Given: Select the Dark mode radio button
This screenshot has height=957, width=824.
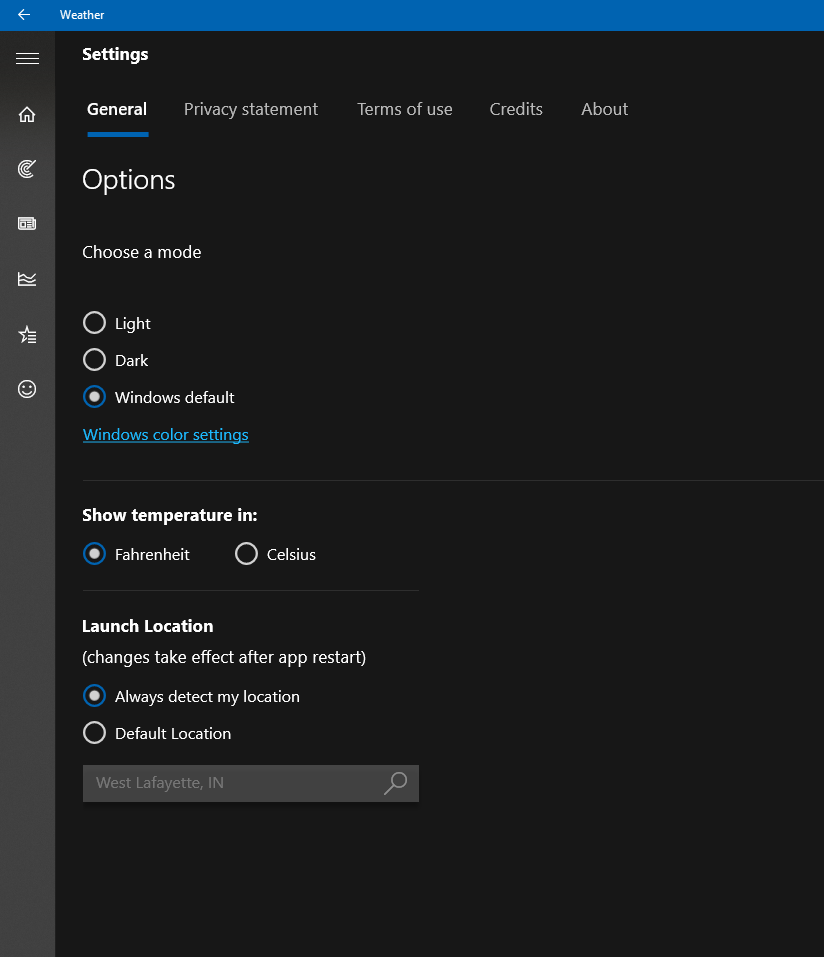Looking at the screenshot, I should coord(95,360).
